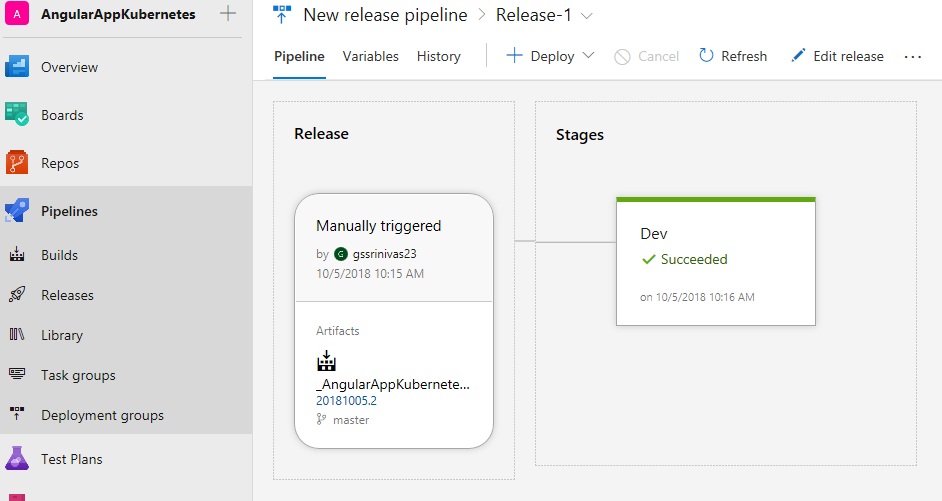The width and height of the screenshot is (942, 501).
Task: Click the _AngularAppKubernete... artifact name
Action: pos(393,384)
